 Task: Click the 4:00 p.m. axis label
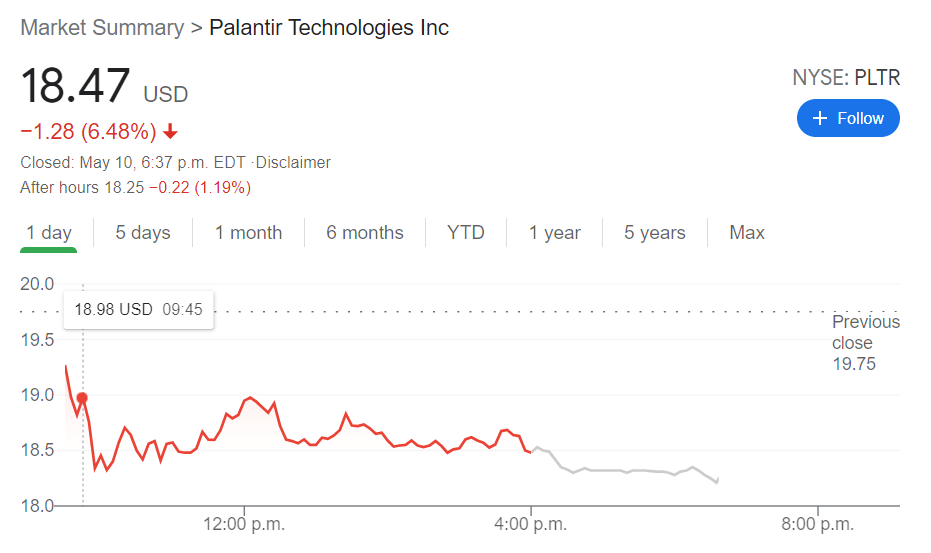click(x=532, y=524)
